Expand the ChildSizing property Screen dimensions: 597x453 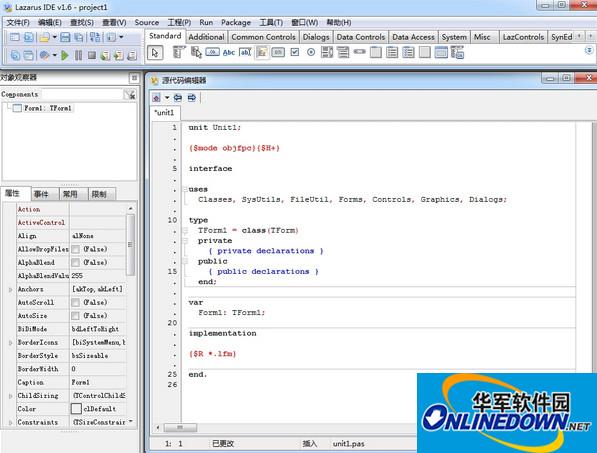click(x=10, y=396)
